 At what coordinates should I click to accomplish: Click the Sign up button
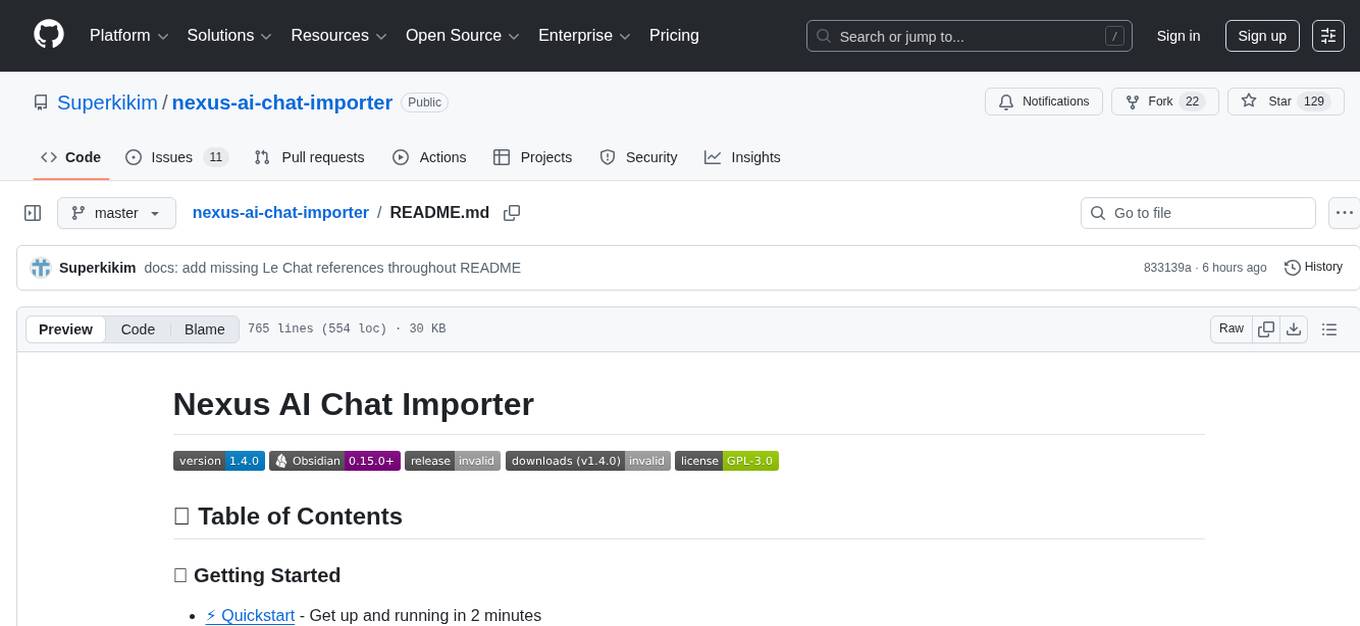[x=1261, y=35]
